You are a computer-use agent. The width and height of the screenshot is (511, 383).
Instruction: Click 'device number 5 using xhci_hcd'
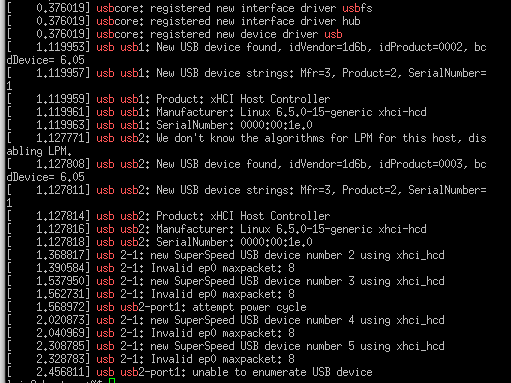(x=354, y=346)
